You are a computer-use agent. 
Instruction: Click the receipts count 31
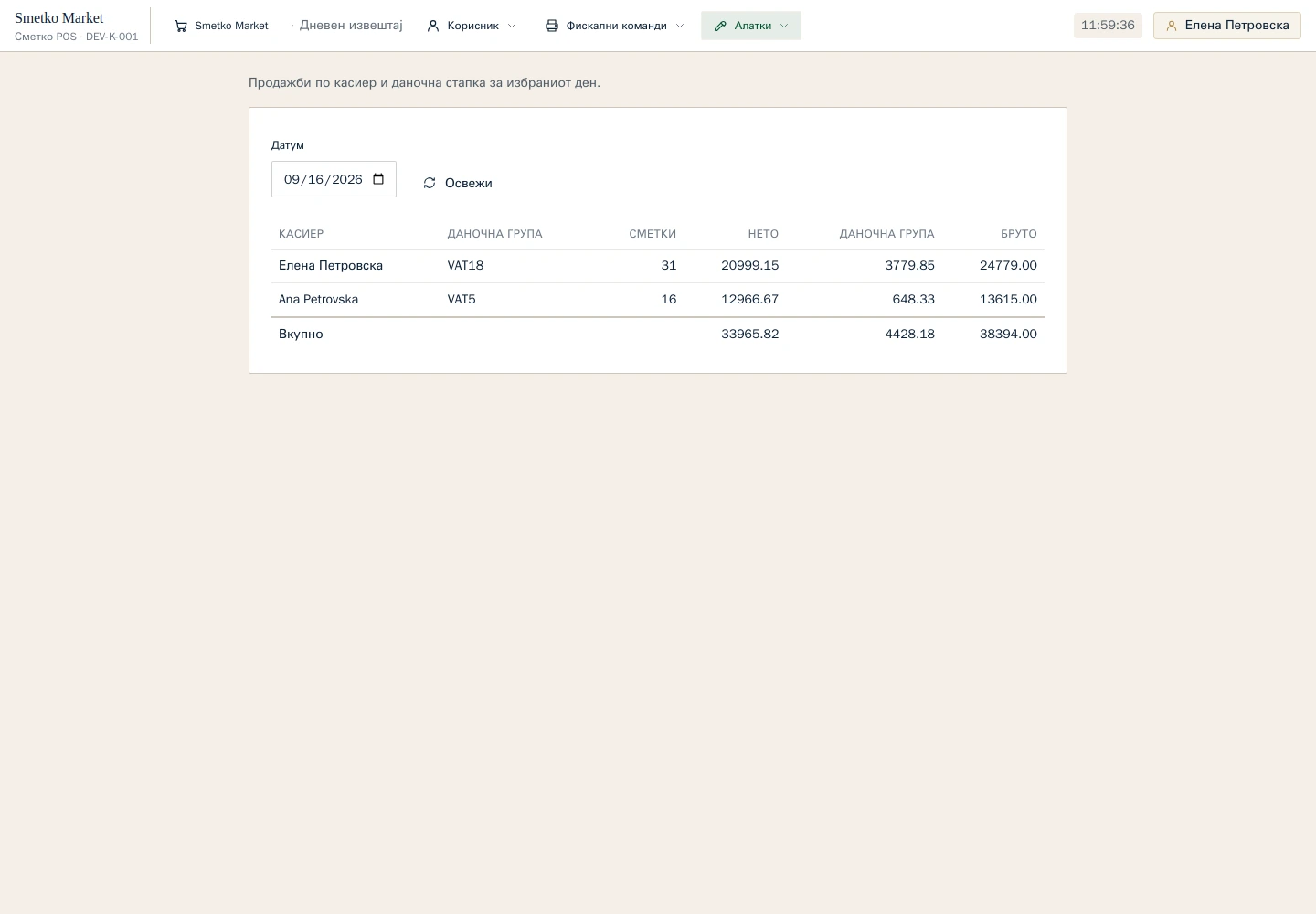pos(669,266)
